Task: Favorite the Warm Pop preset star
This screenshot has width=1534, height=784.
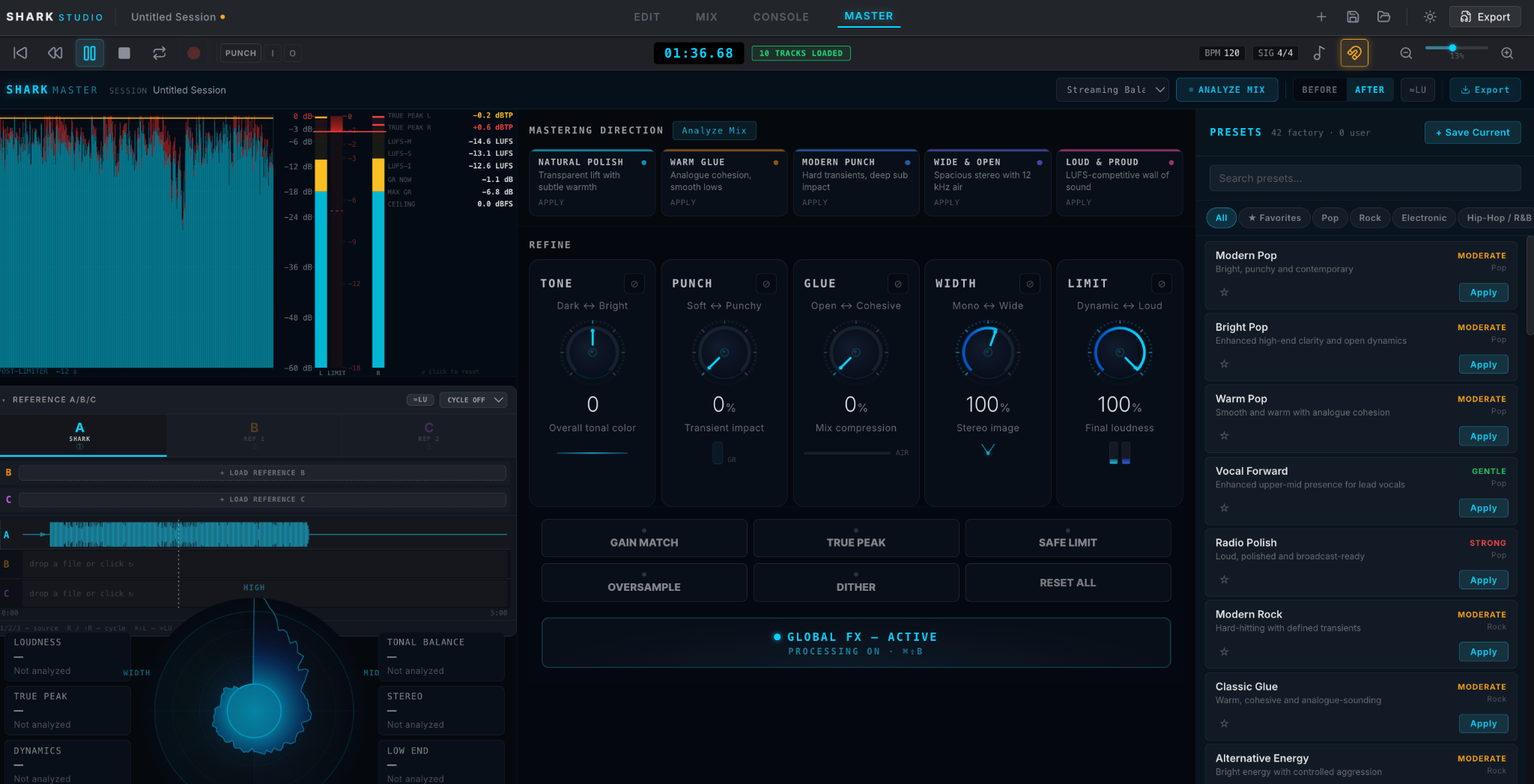Action: click(x=1224, y=436)
